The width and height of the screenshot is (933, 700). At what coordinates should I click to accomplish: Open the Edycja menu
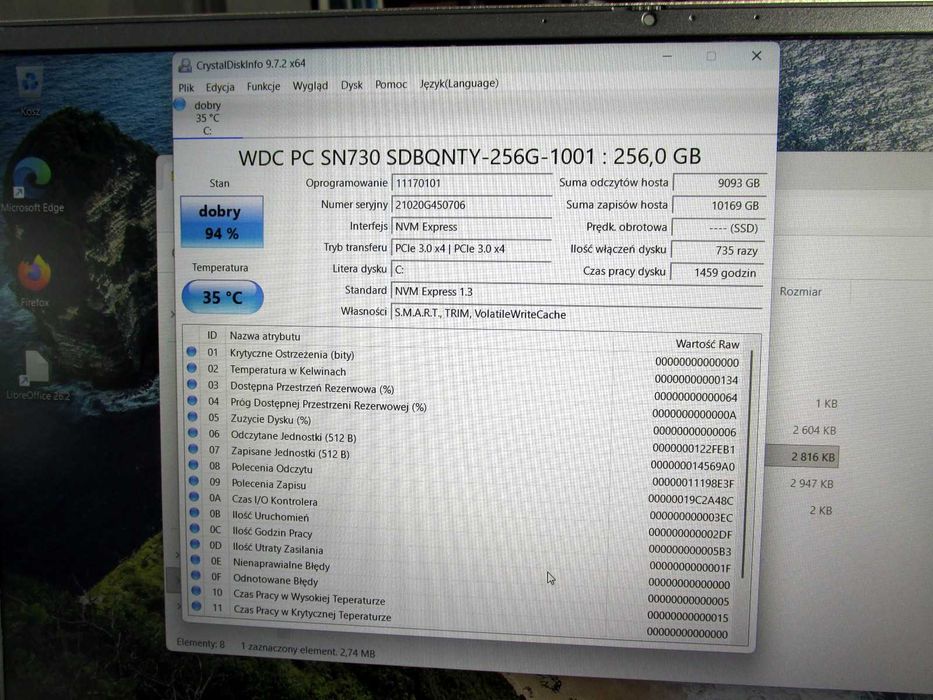(220, 87)
